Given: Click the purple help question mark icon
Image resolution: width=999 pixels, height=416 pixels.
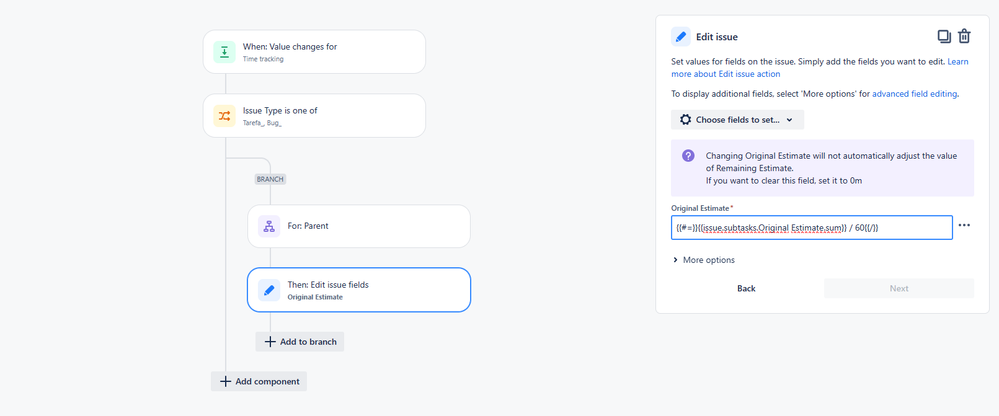Looking at the screenshot, I should pos(688,156).
